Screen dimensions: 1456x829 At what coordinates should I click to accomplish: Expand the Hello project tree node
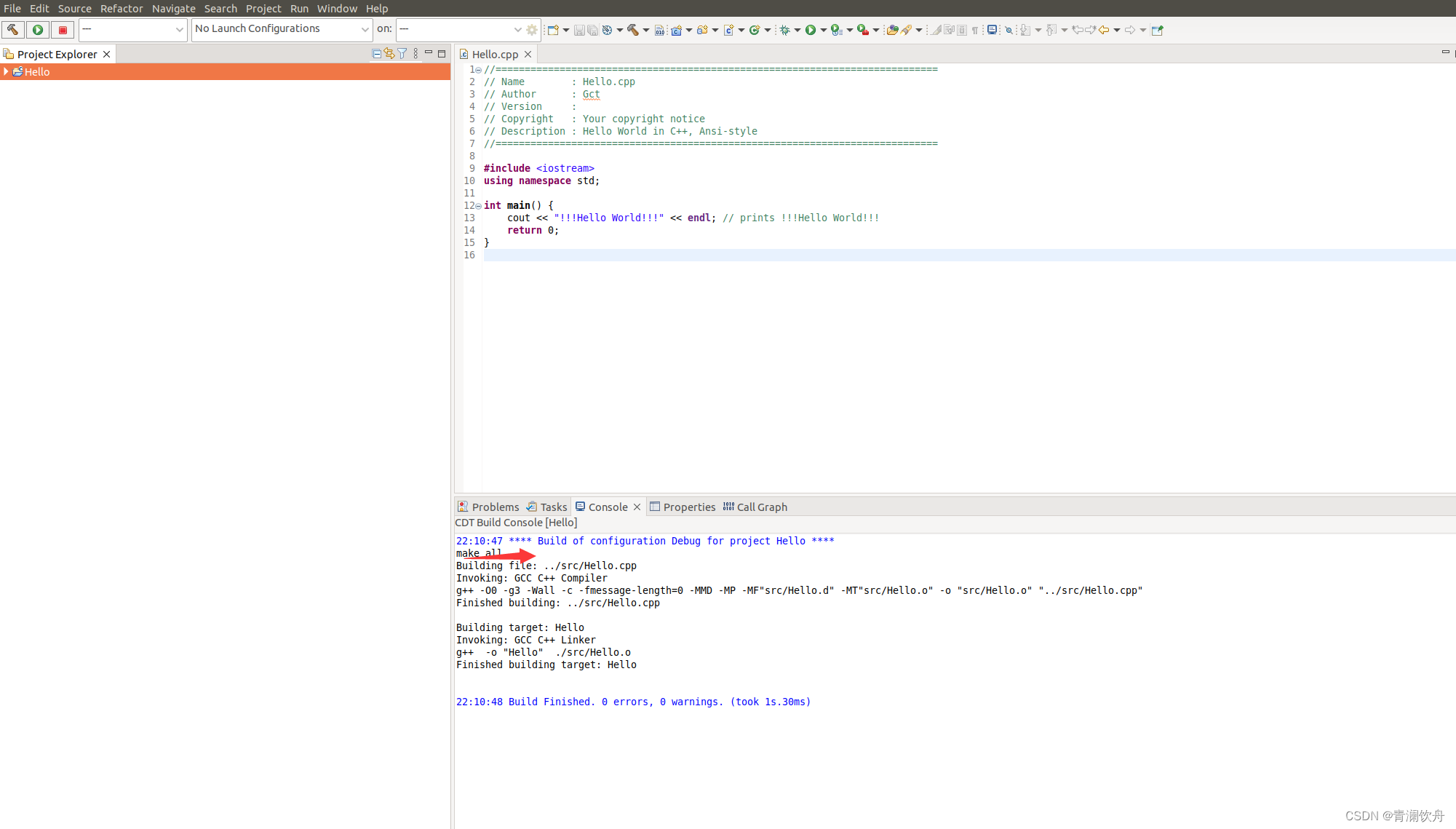point(6,71)
